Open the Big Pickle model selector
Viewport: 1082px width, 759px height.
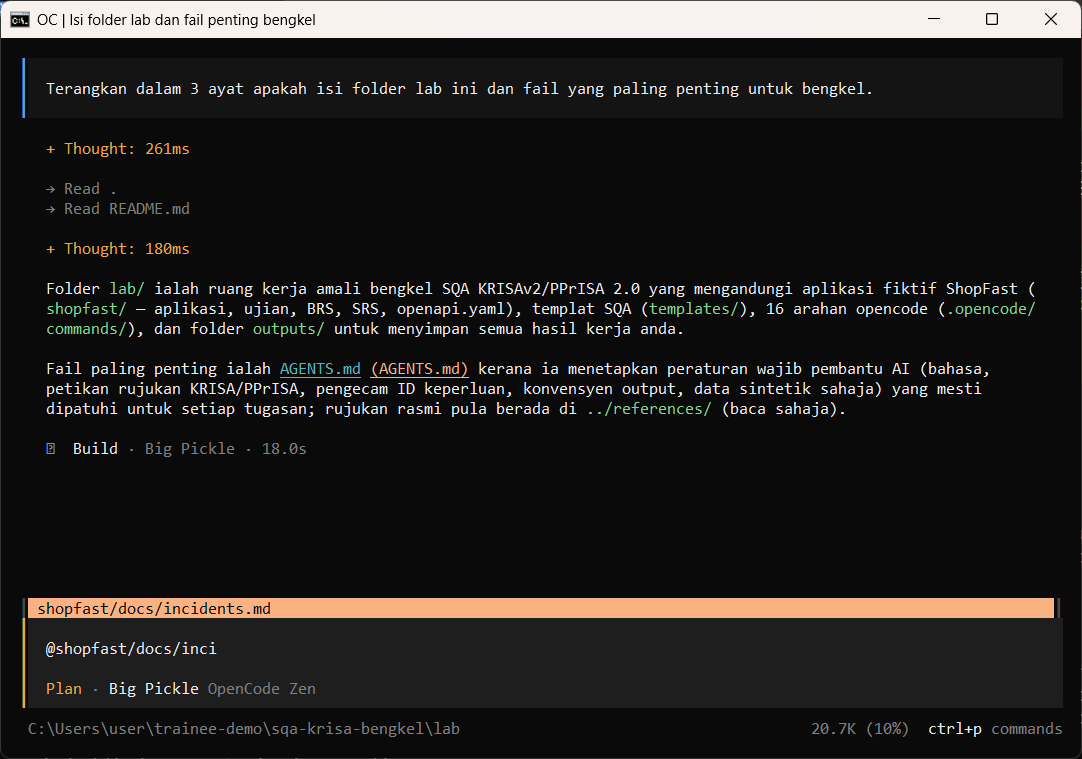(153, 689)
